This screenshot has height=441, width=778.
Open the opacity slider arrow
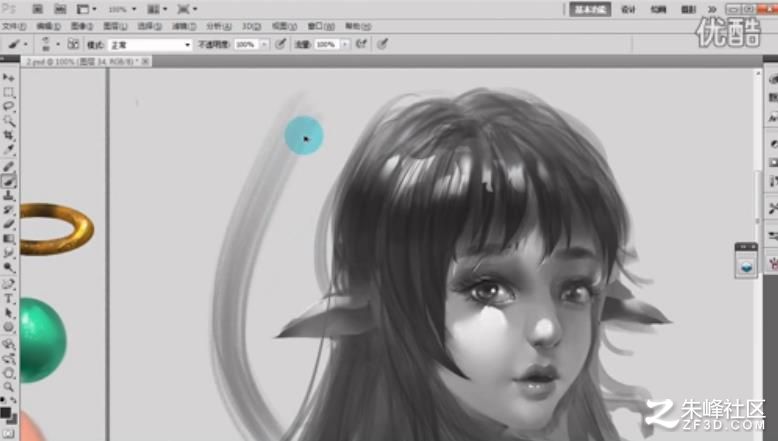[264, 45]
